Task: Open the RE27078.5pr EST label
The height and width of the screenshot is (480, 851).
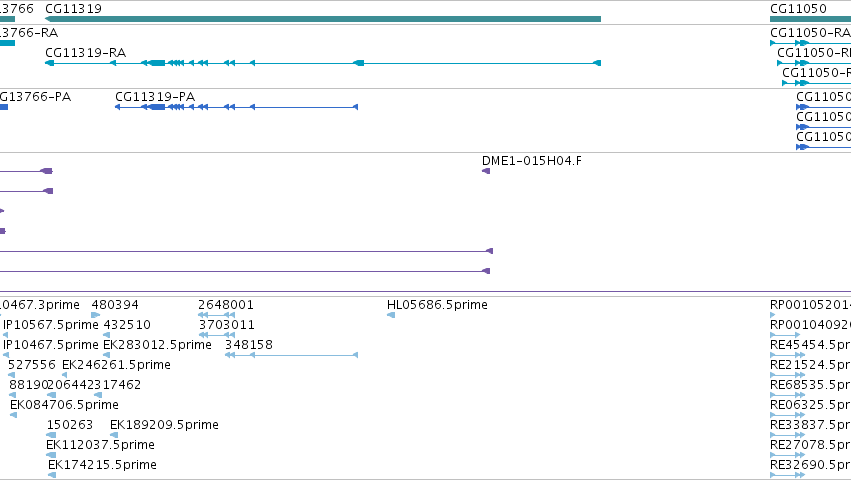Action: (x=810, y=445)
